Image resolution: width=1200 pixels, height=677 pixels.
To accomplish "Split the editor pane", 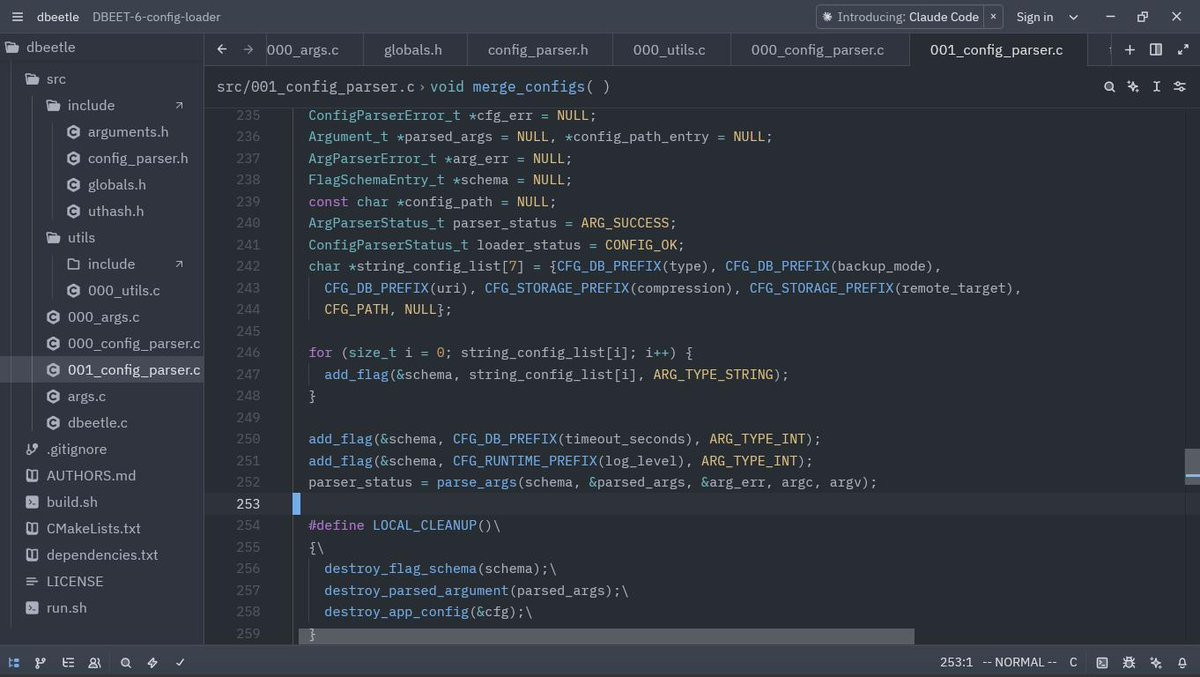I will [x=1156, y=50].
